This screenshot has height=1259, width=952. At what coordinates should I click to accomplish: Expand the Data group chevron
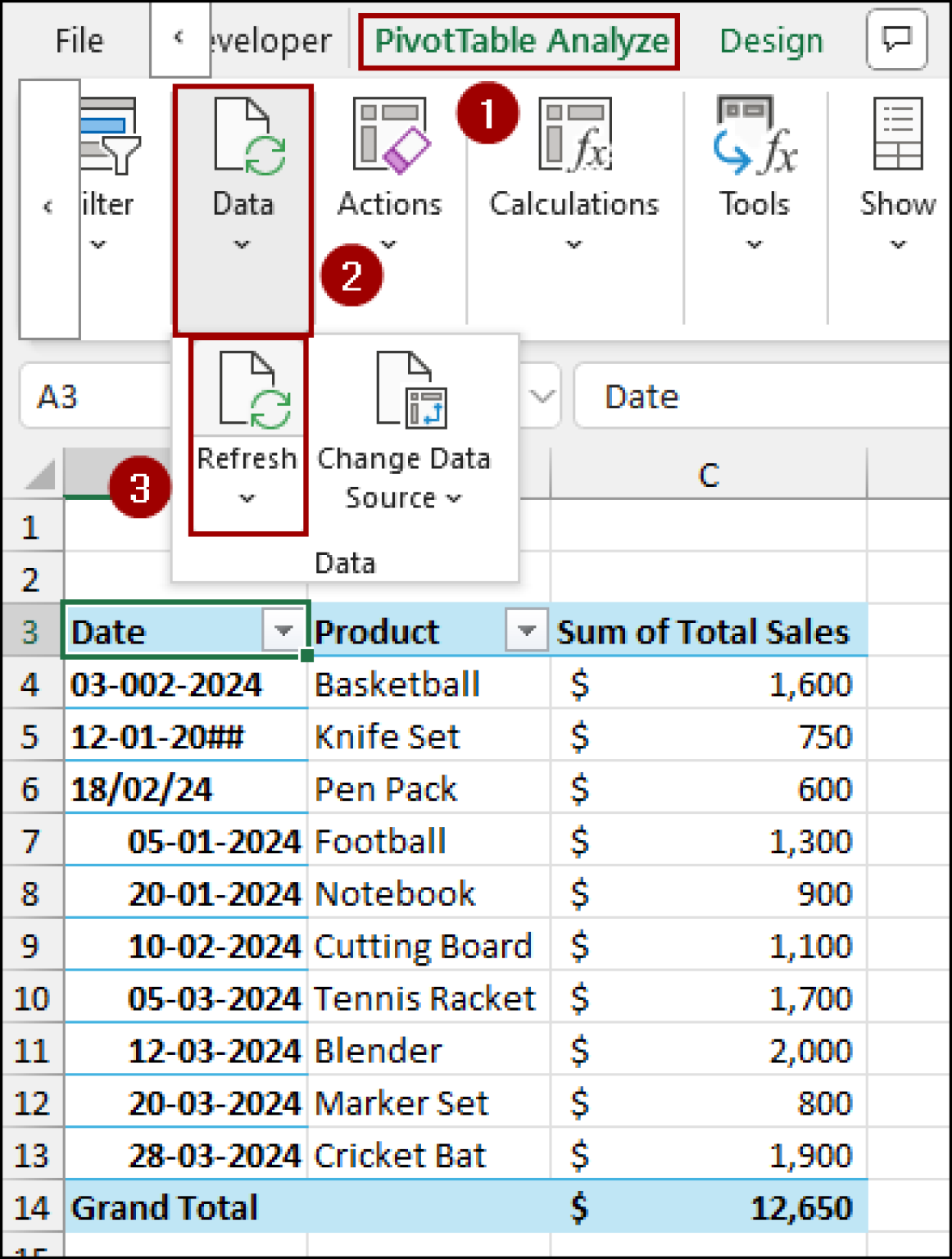[242, 244]
